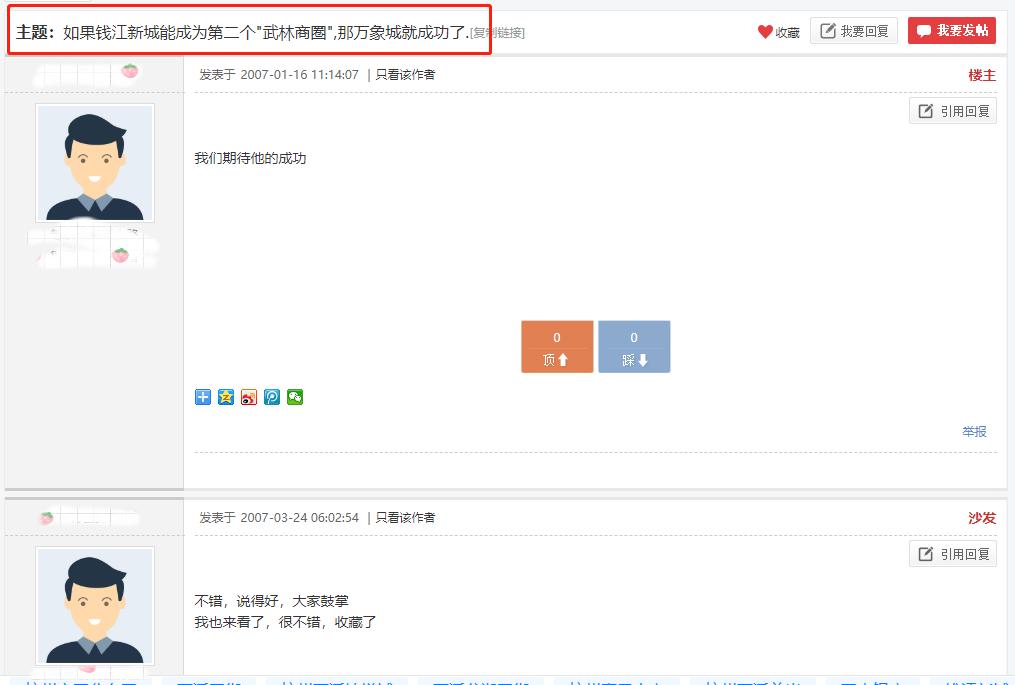The width and height of the screenshot is (1015, 685).
Task: Click the red 楼主 label on the first post
Action: point(981,75)
